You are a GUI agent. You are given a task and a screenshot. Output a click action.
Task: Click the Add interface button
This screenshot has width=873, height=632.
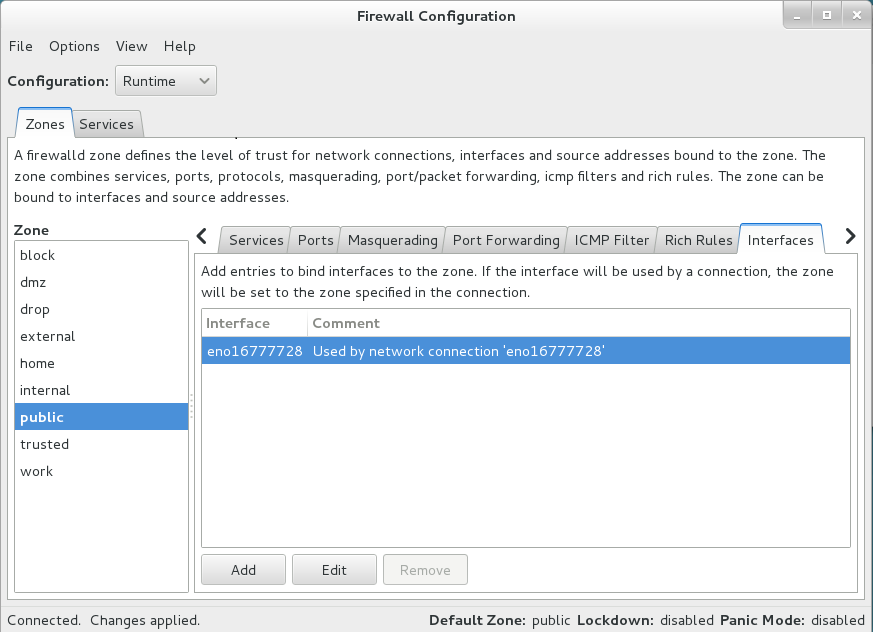coord(243,570)
